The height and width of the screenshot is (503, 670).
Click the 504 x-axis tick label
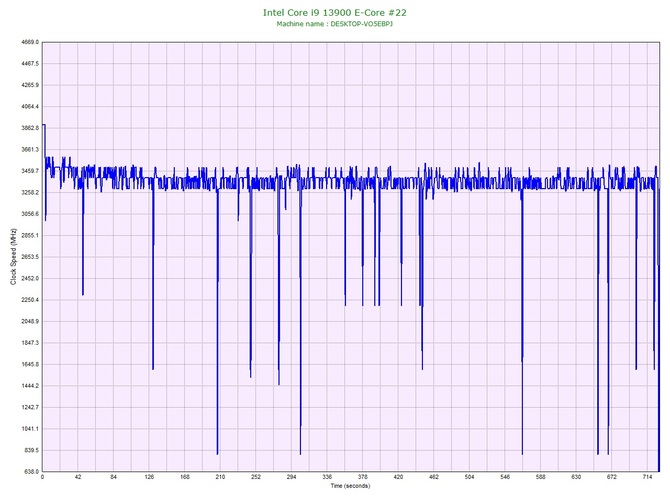(470, 477)
